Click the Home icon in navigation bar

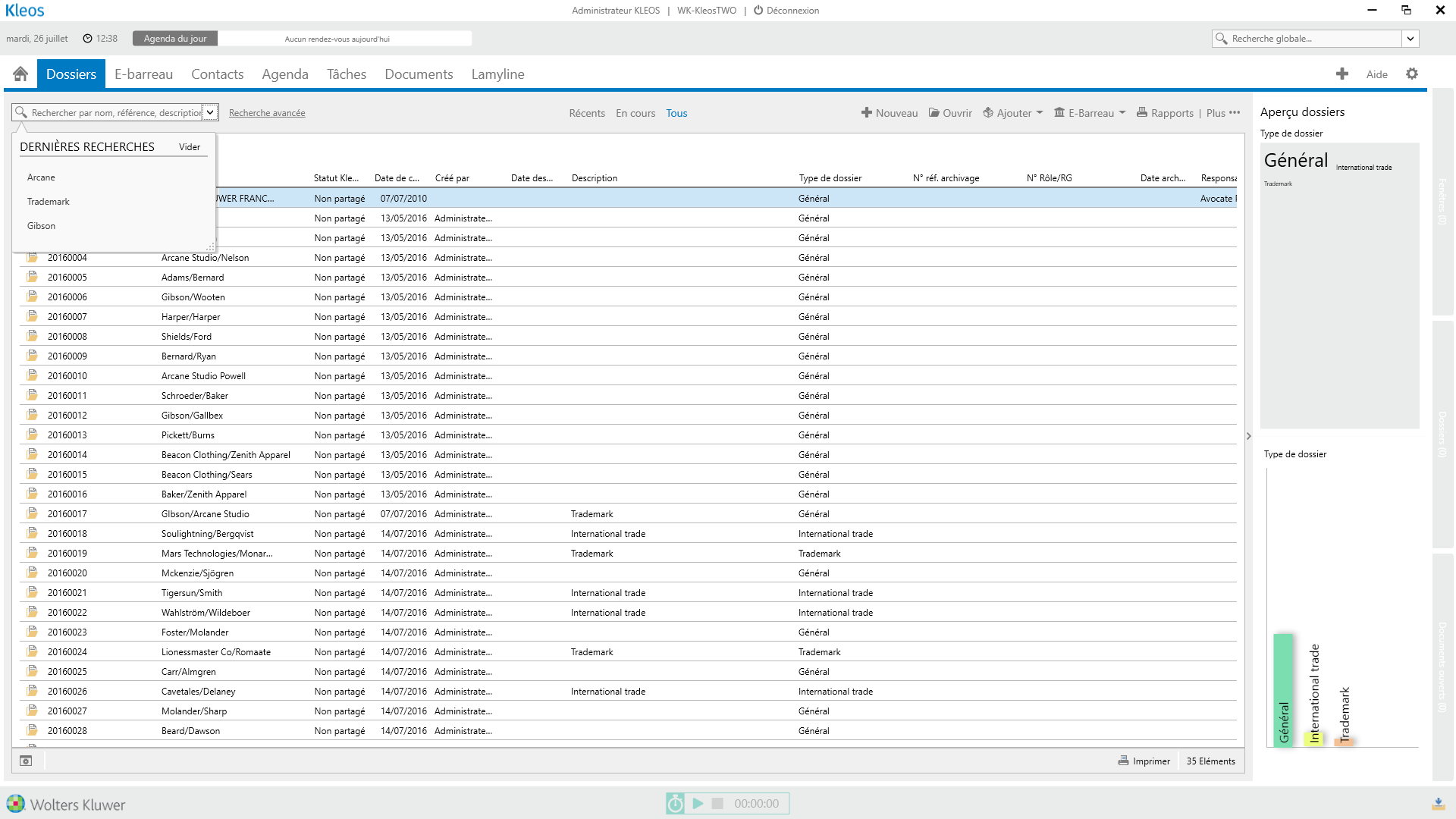pos(20,74)
